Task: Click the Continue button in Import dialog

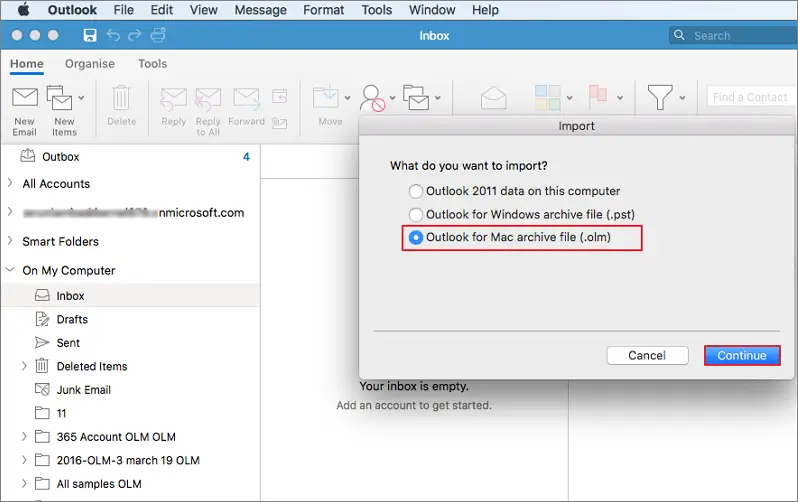Action: pyautogui.click(x=742, y=355)
